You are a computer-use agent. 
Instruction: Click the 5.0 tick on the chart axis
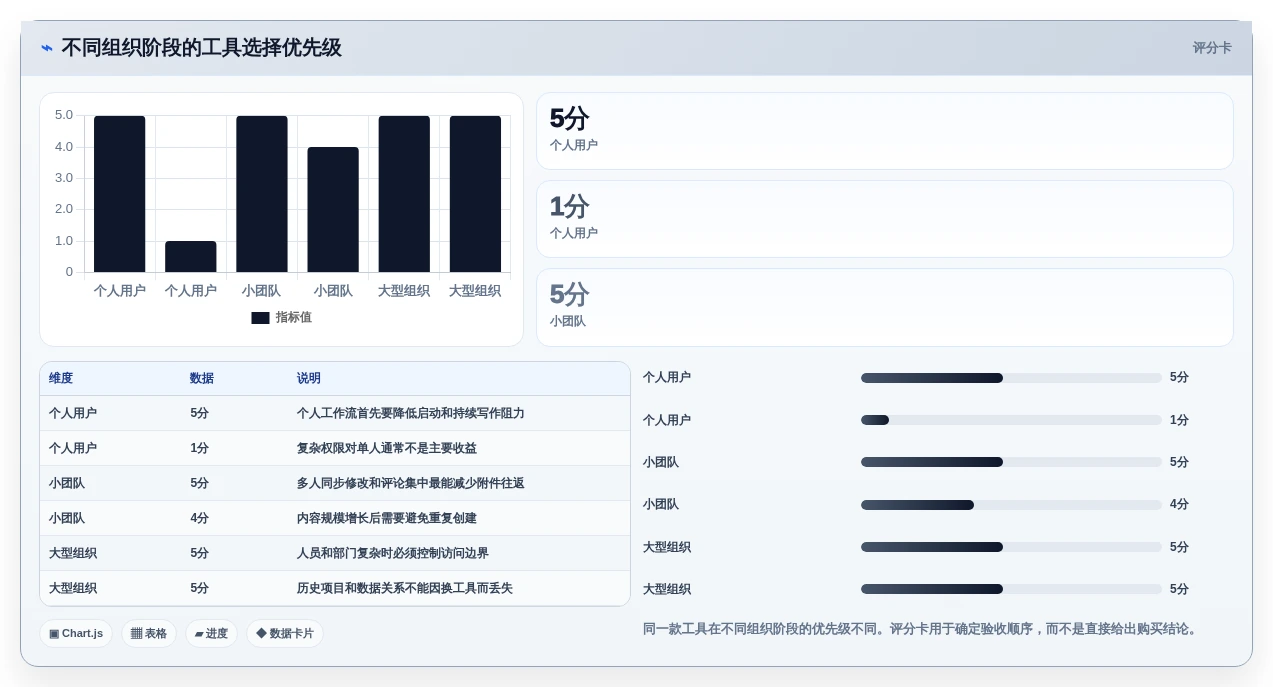pos(64,115)
